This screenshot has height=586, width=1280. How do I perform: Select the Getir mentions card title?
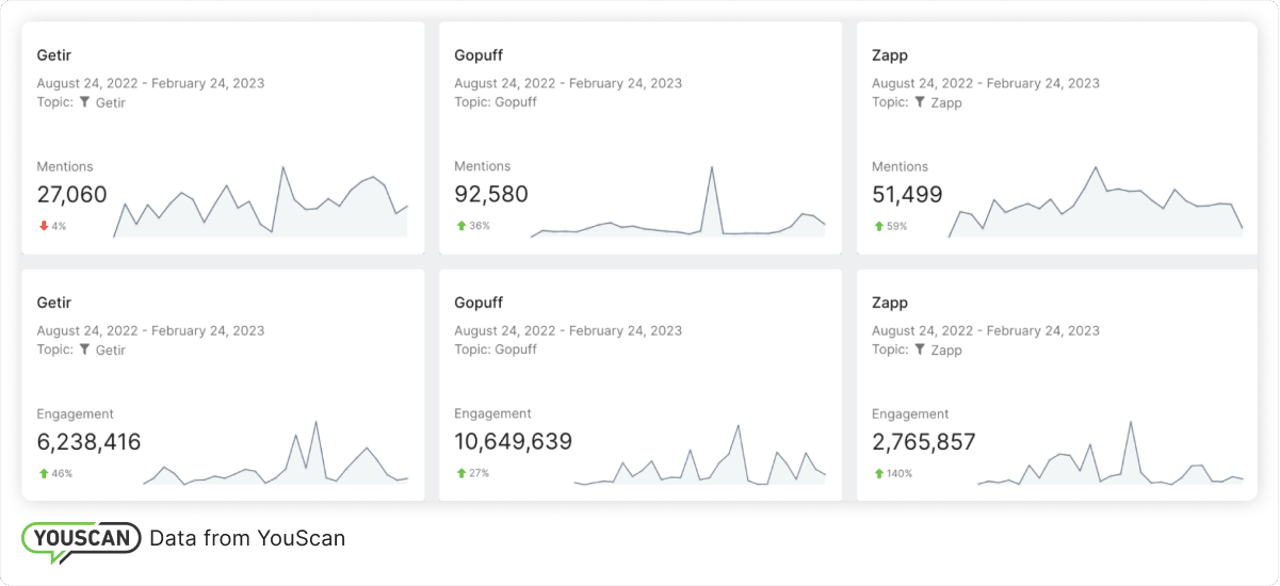54,55
